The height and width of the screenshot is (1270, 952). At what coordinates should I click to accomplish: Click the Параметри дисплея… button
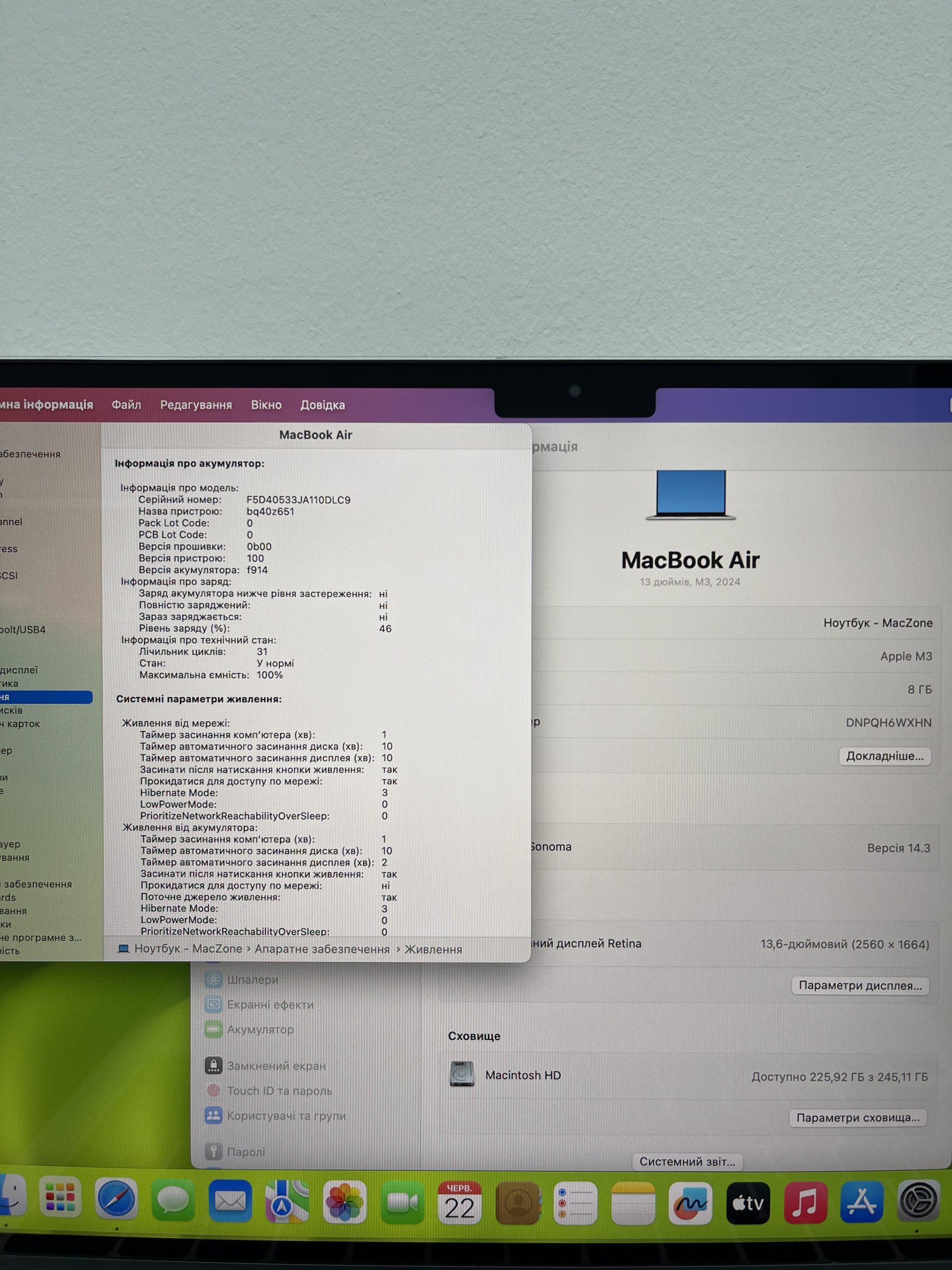[860, 985]
